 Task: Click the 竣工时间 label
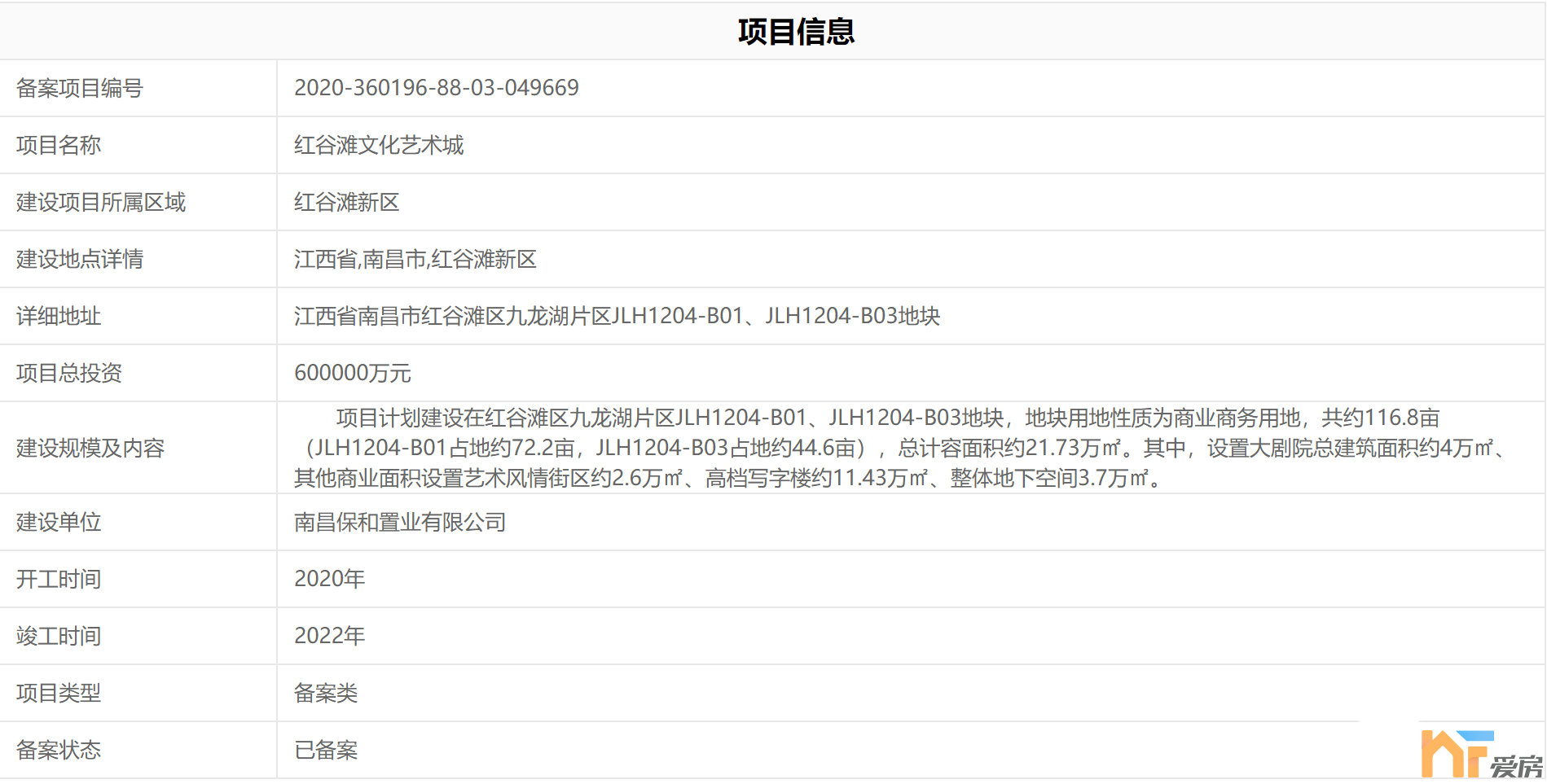[x=59, y=636]
